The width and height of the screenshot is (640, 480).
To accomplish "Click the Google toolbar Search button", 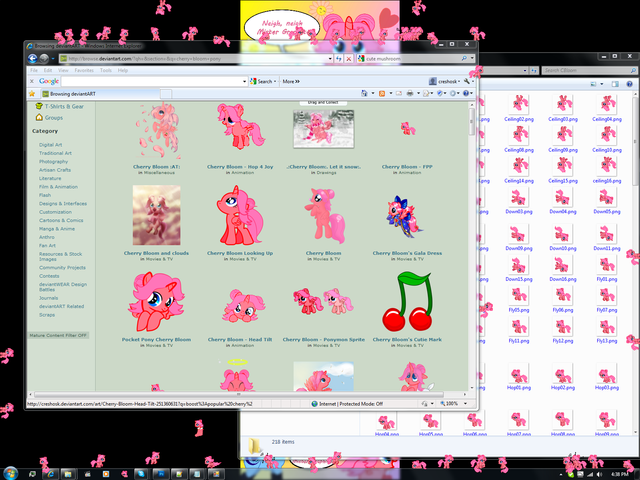I will (263, 81).
